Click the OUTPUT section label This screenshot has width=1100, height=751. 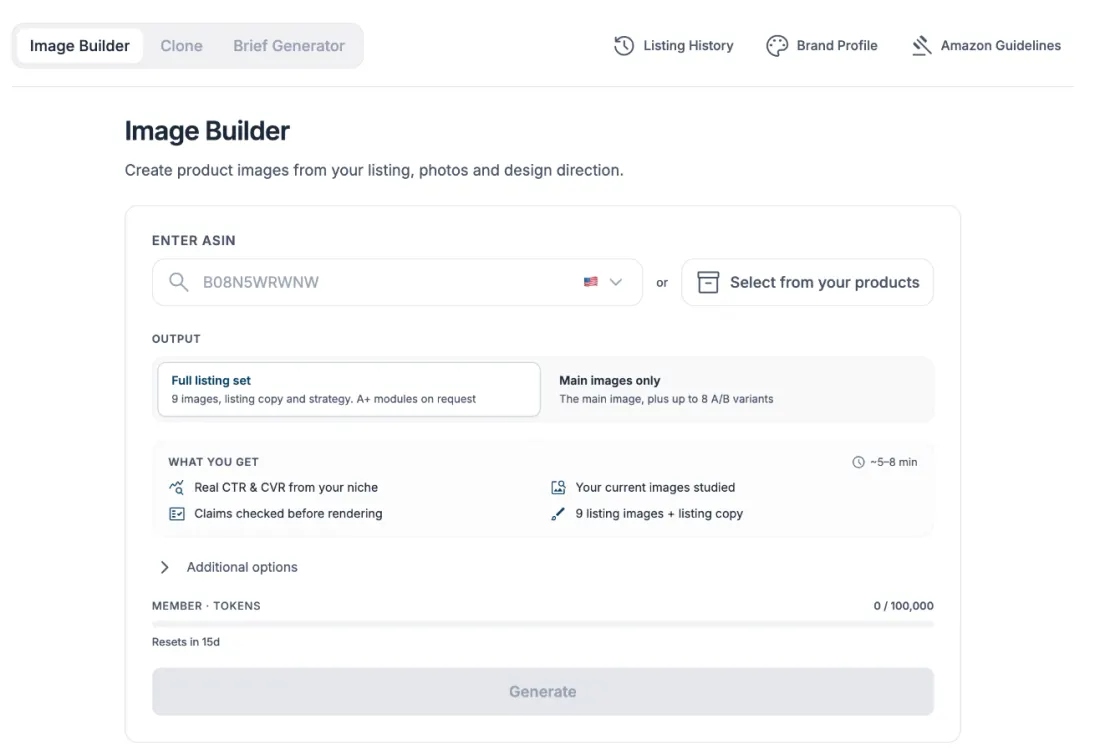(x=176, y=339)
